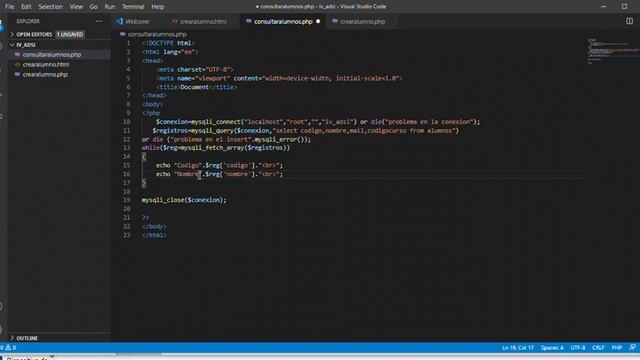Switch to the crearalumno.html tab
640x360 pixels.
pos(203,21)
